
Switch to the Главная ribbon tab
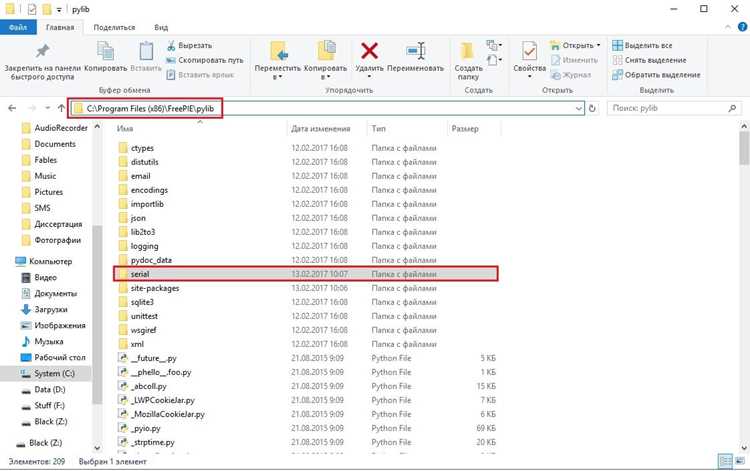(x=60, y=27)
